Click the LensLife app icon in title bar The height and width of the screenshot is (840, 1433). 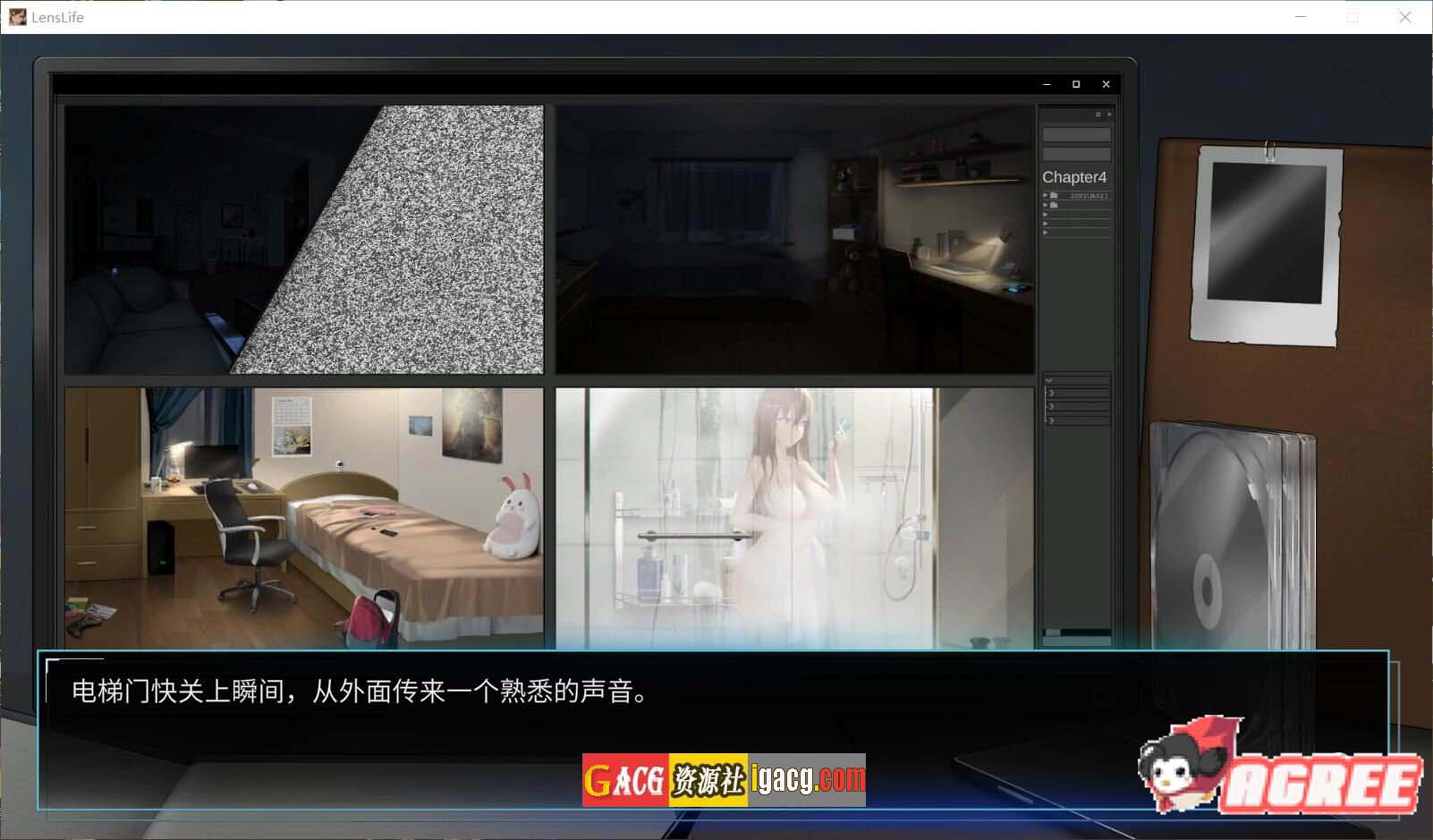coord(17,17)
